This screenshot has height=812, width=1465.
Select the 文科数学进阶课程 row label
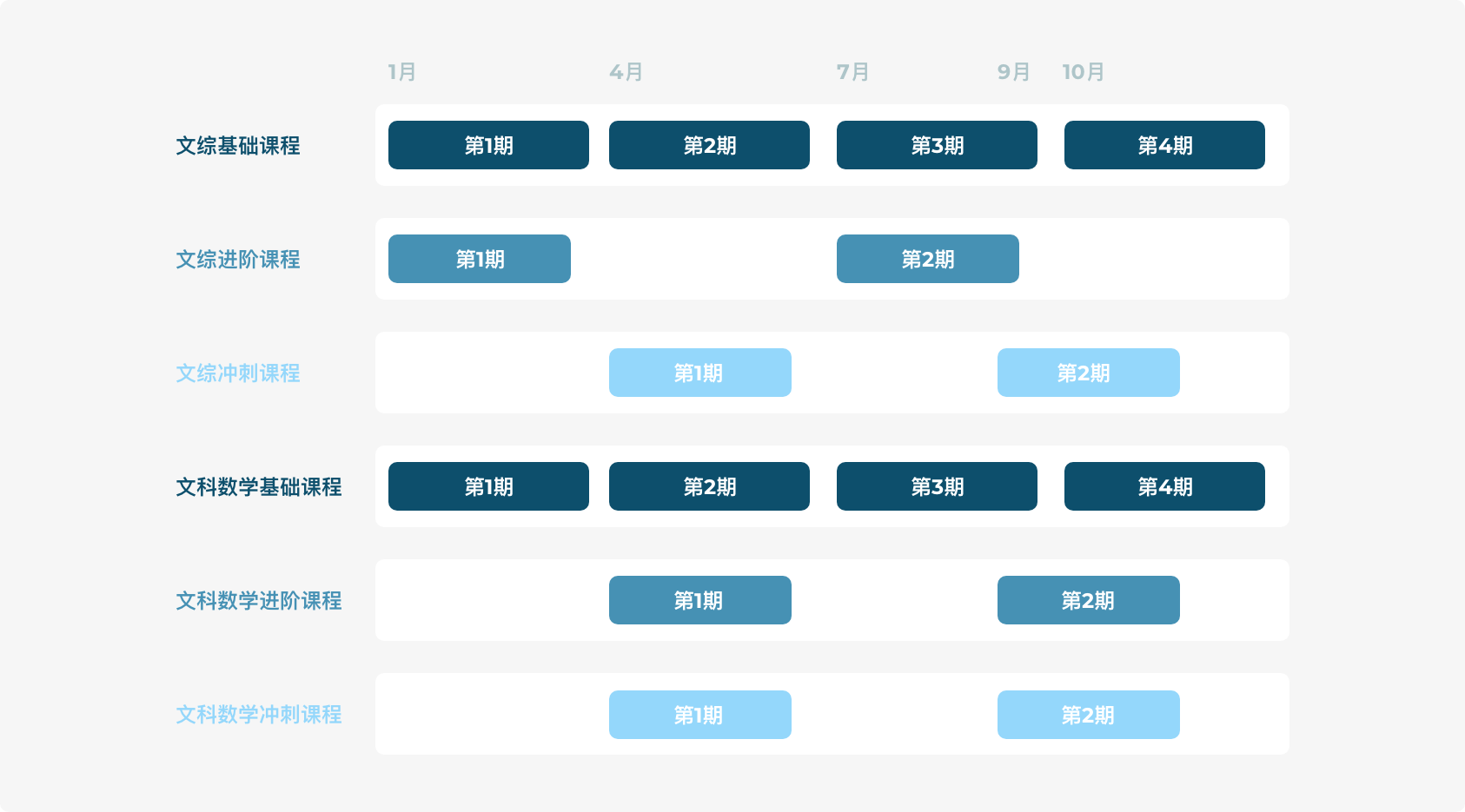tap(259, 601)
